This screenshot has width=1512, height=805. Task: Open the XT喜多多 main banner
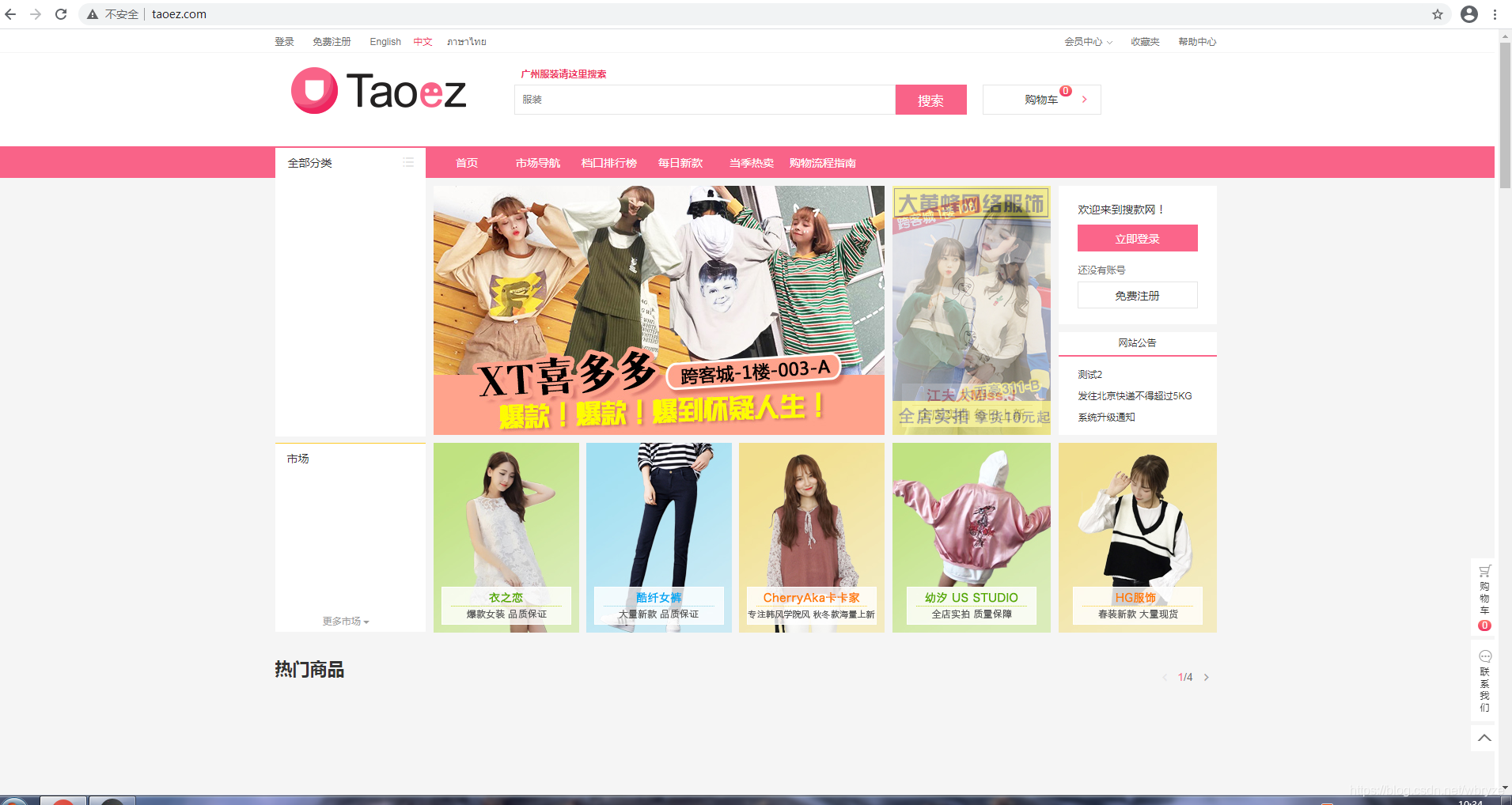(659, 310)
